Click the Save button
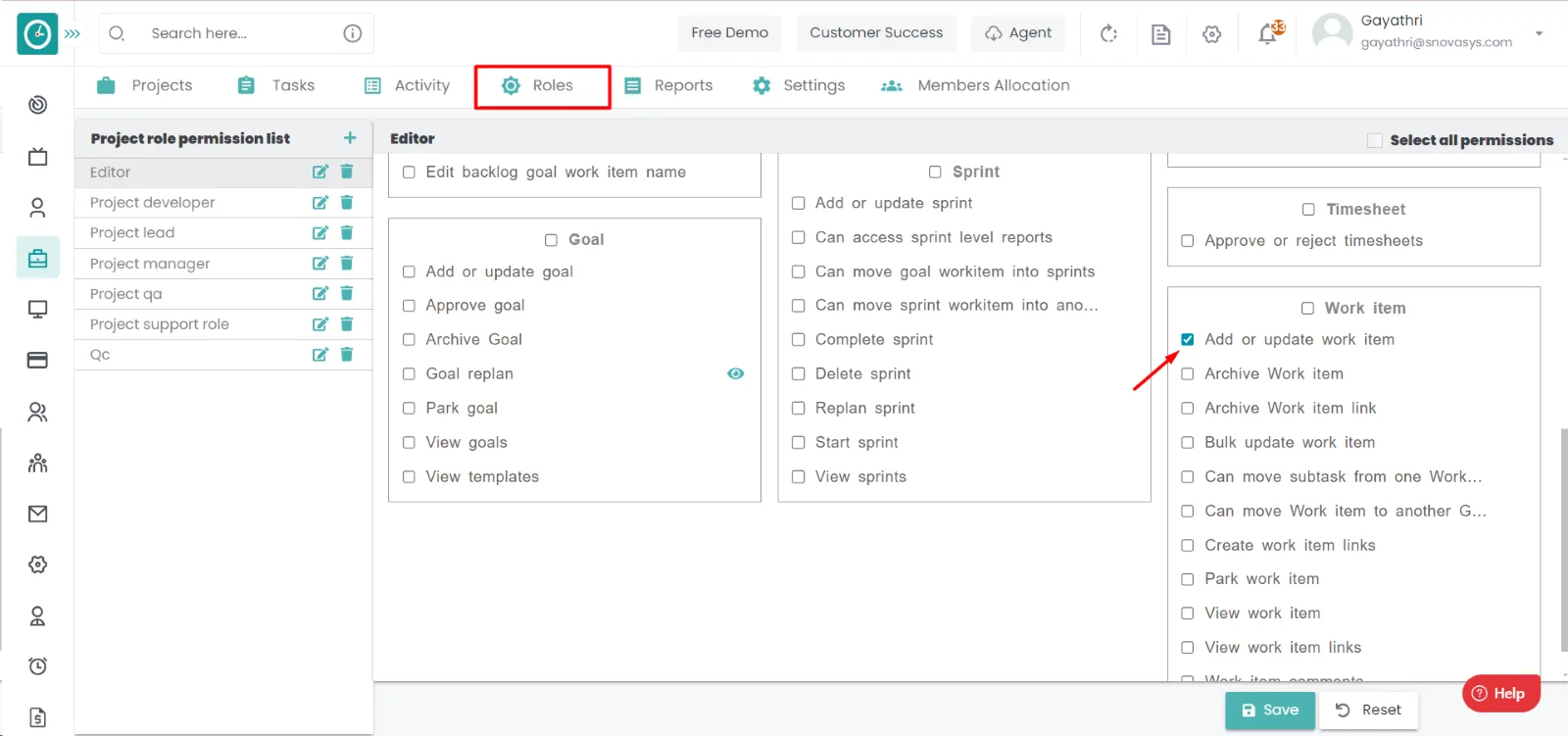This screenshot has height=736, width=1568. pos(1270,710)
